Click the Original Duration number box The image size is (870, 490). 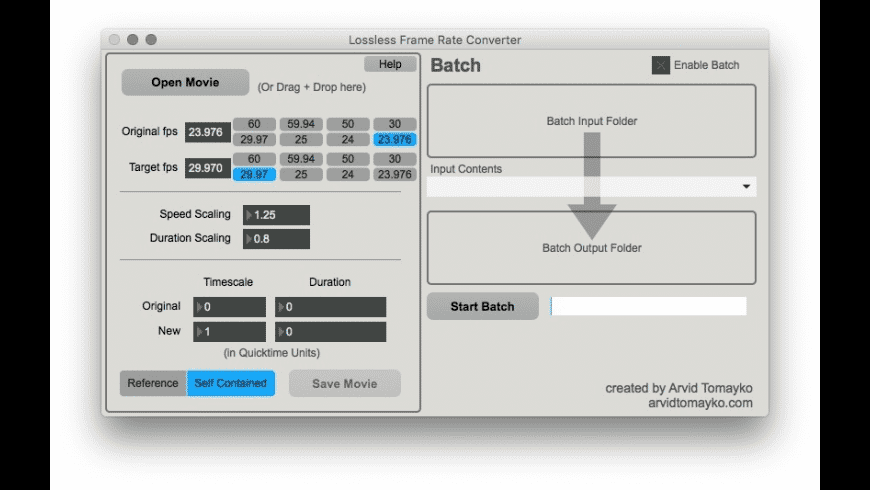[x=330, y=307]
